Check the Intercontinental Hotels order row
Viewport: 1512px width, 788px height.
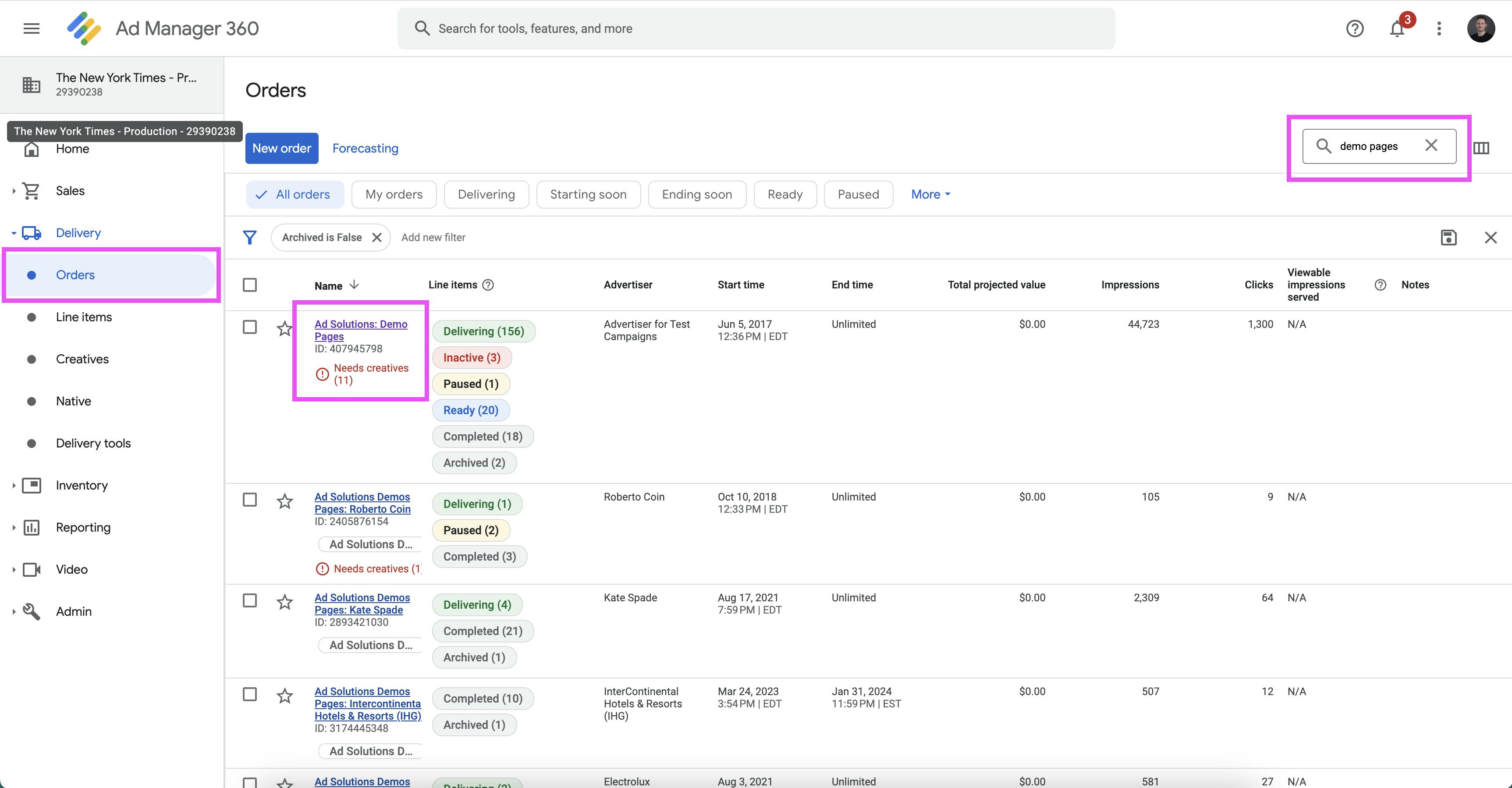(249, 694)
